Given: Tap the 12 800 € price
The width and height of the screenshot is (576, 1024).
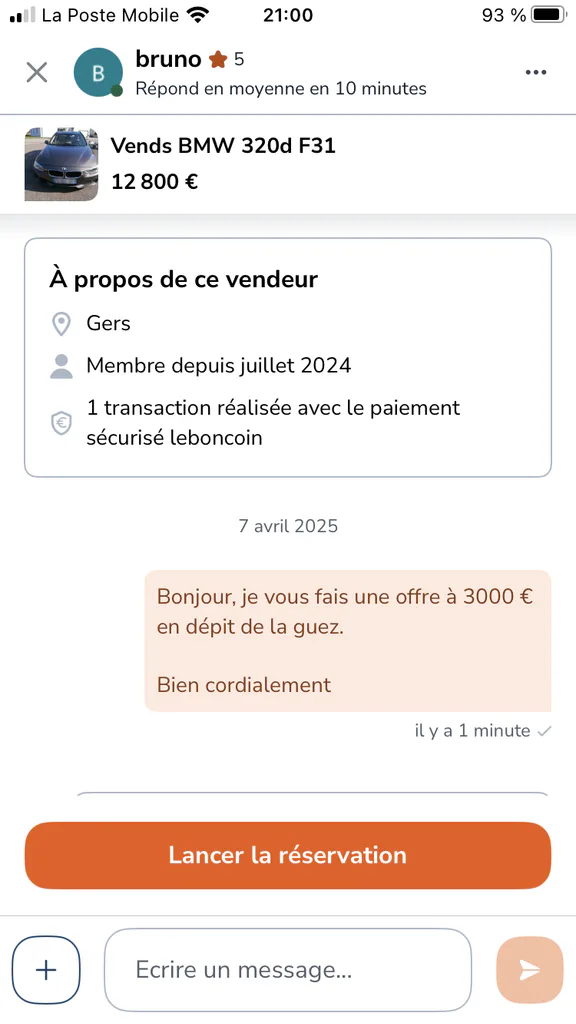Looking at the screenshot, I should (x=154, y=182).
